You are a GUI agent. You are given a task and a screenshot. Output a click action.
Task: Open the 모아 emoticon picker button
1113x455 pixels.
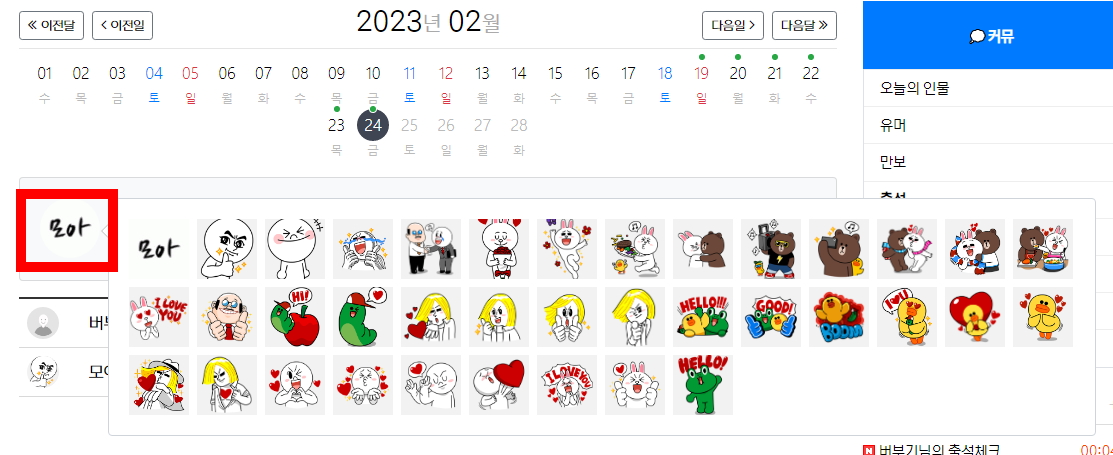(67, 229)
